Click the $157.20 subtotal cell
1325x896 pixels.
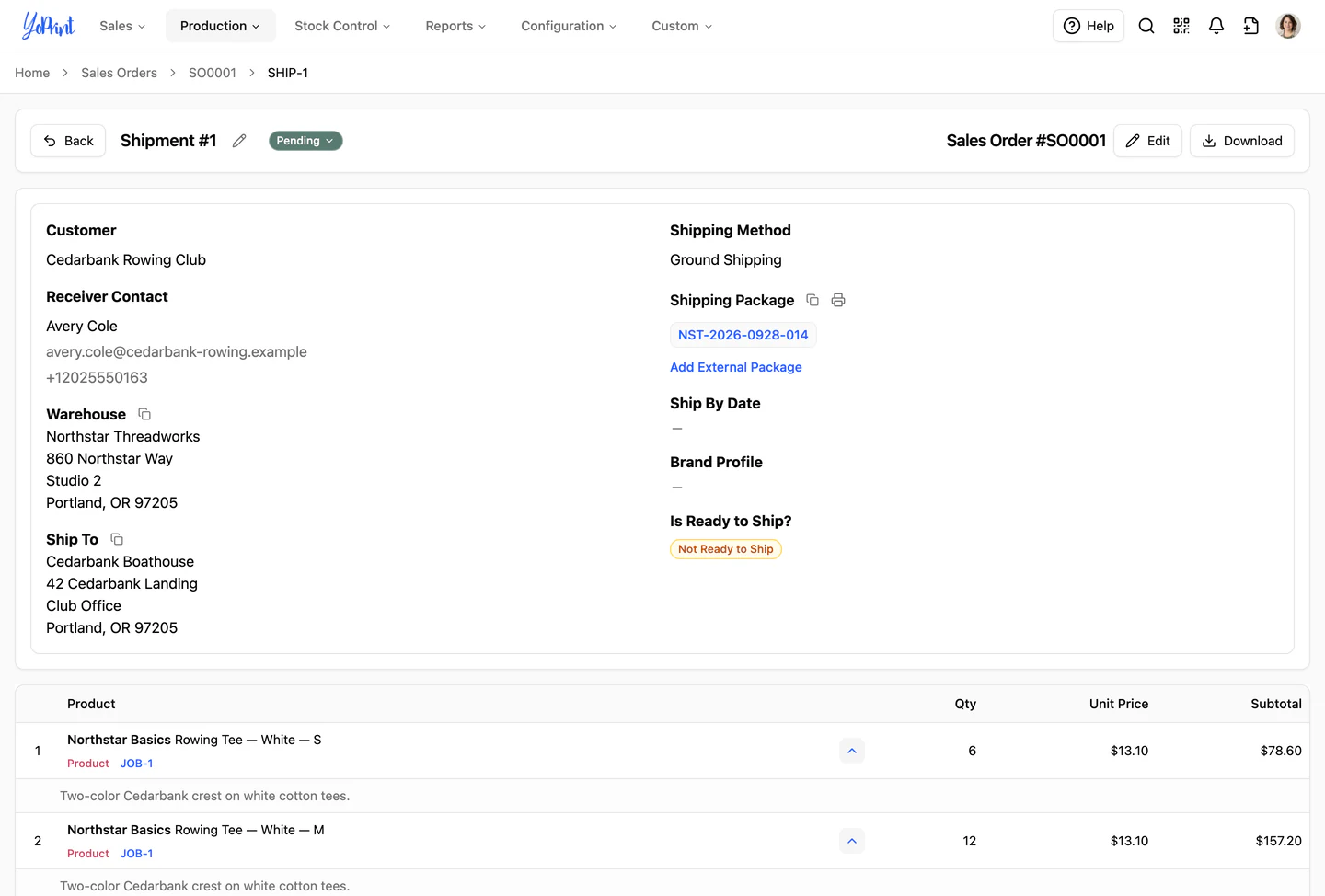click(x=1278, y=841)
